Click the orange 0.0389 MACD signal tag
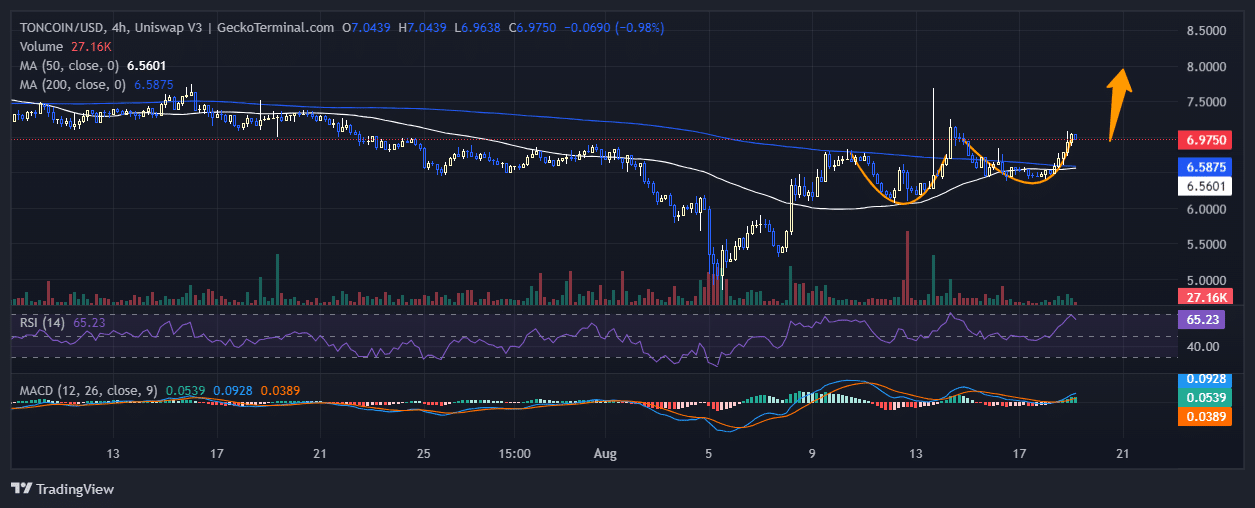1255x508 pixels. (x=1204, y=416)
